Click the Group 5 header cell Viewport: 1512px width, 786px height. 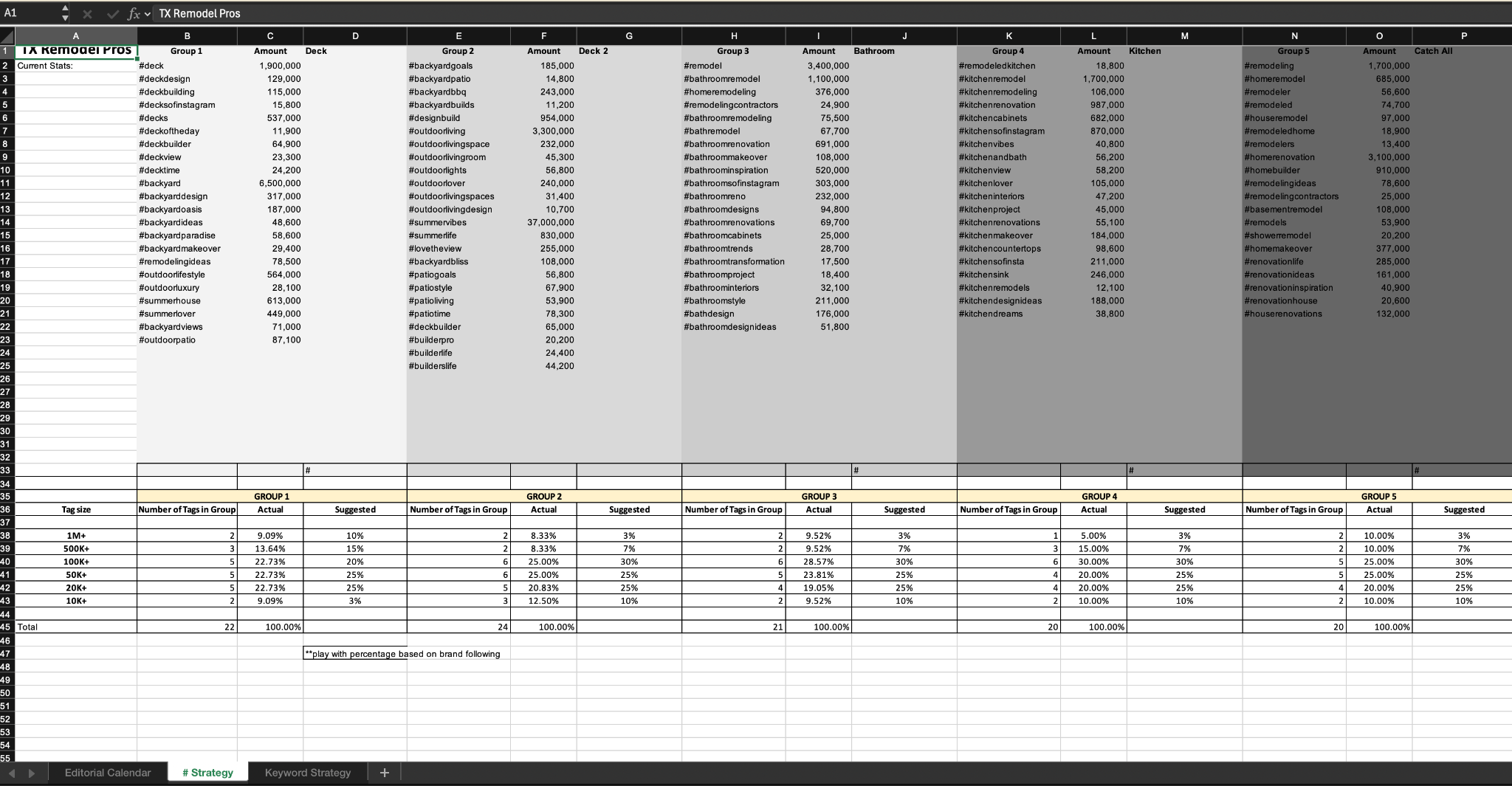[1293, 51]
